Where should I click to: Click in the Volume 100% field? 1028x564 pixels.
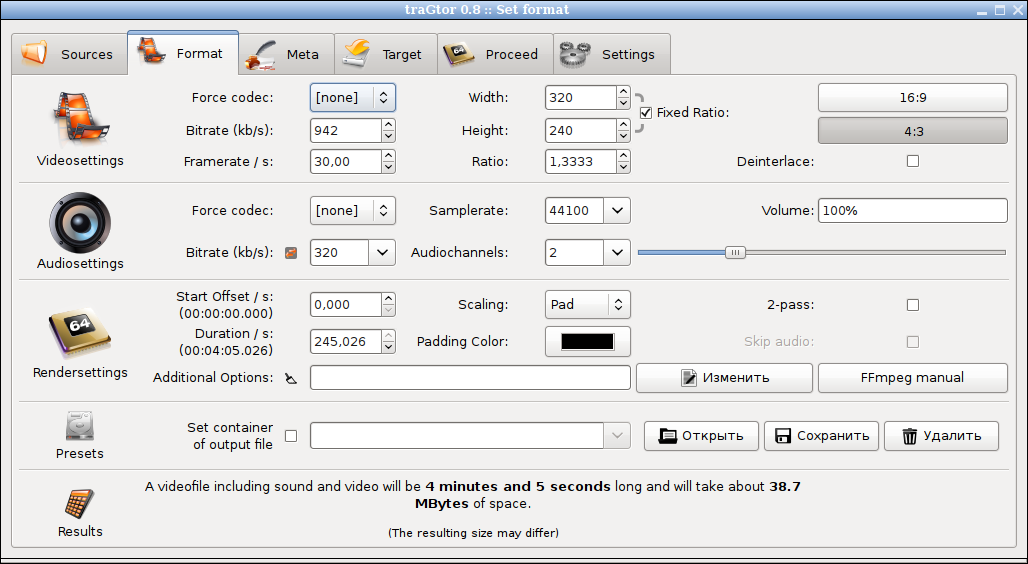tap(913, 211)
